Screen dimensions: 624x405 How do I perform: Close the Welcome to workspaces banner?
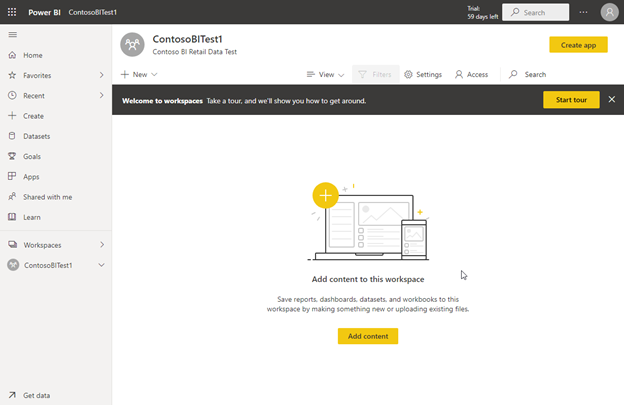(612, 99)
